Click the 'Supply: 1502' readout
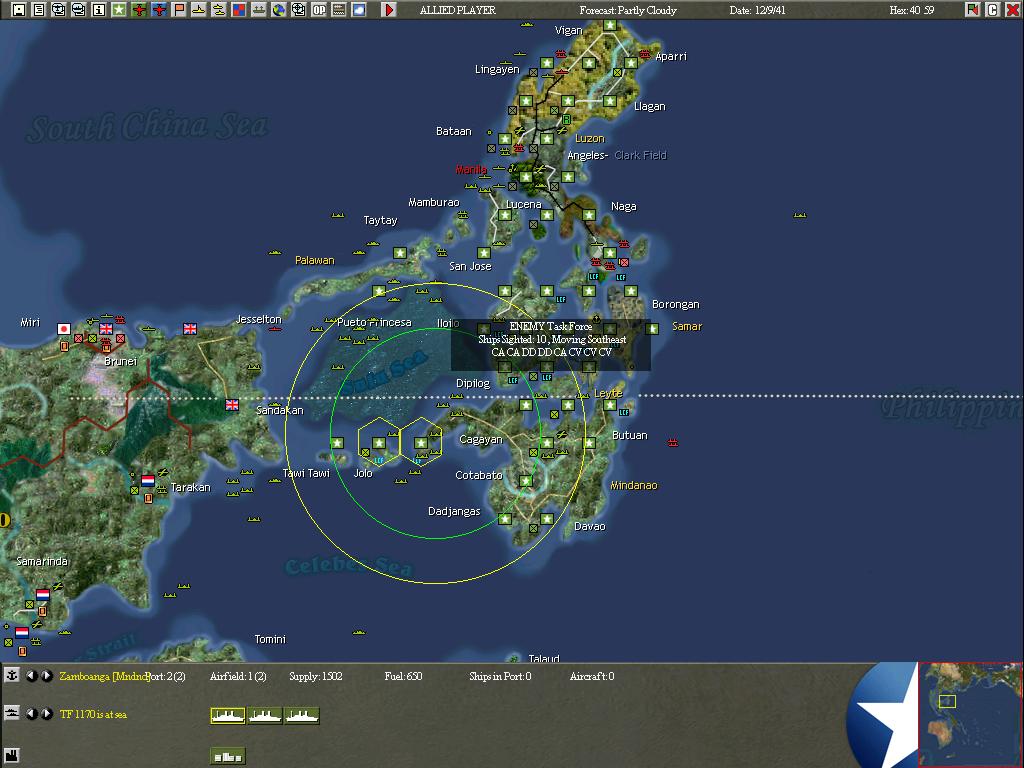 pos(316,677)
